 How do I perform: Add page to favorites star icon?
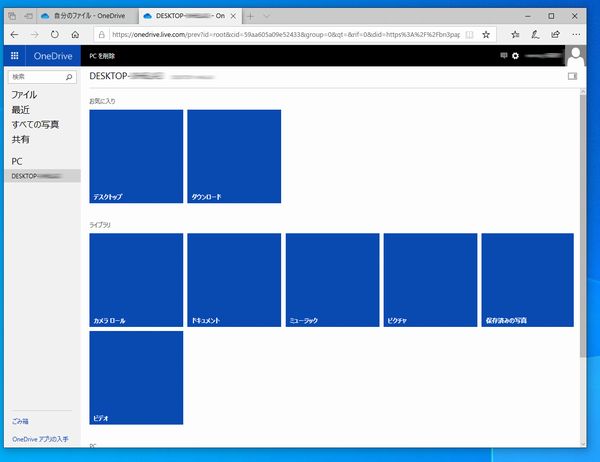click(486, 35)
